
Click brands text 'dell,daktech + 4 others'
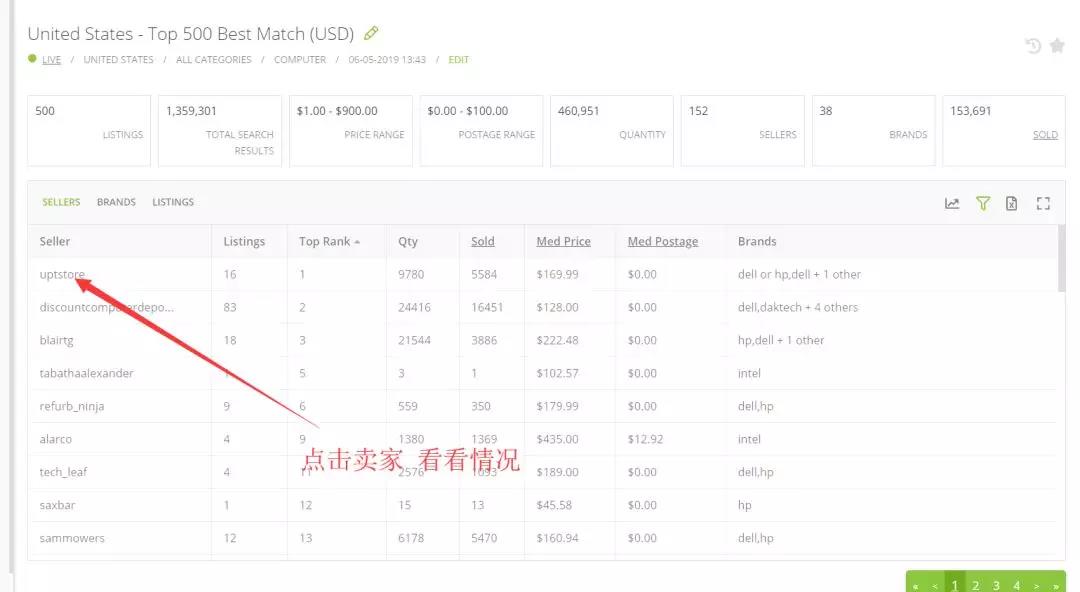point(798,307)
